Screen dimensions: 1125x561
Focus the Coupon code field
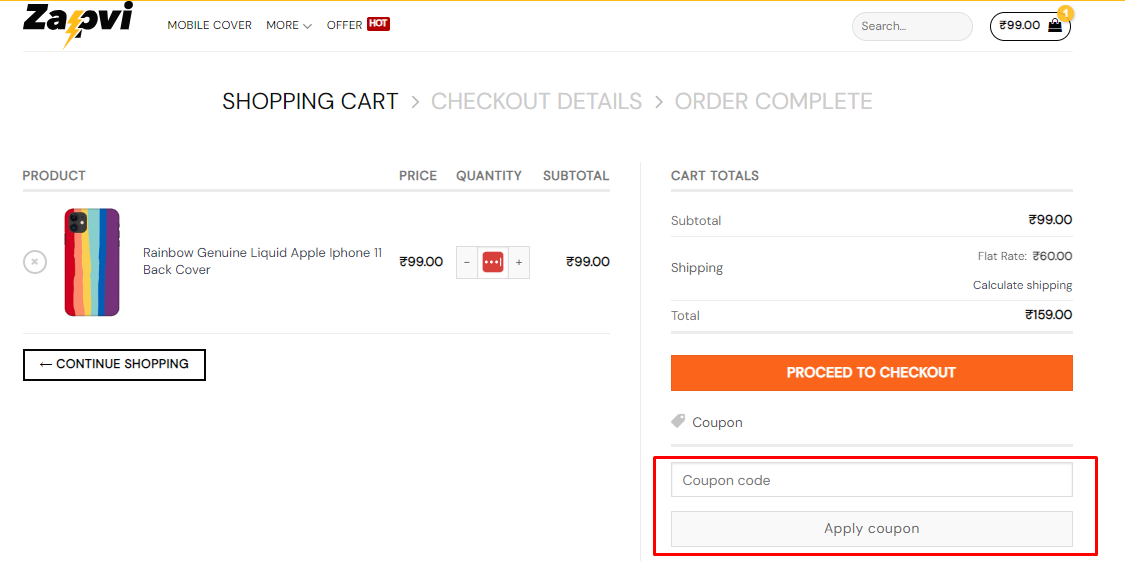click(872, 480)
